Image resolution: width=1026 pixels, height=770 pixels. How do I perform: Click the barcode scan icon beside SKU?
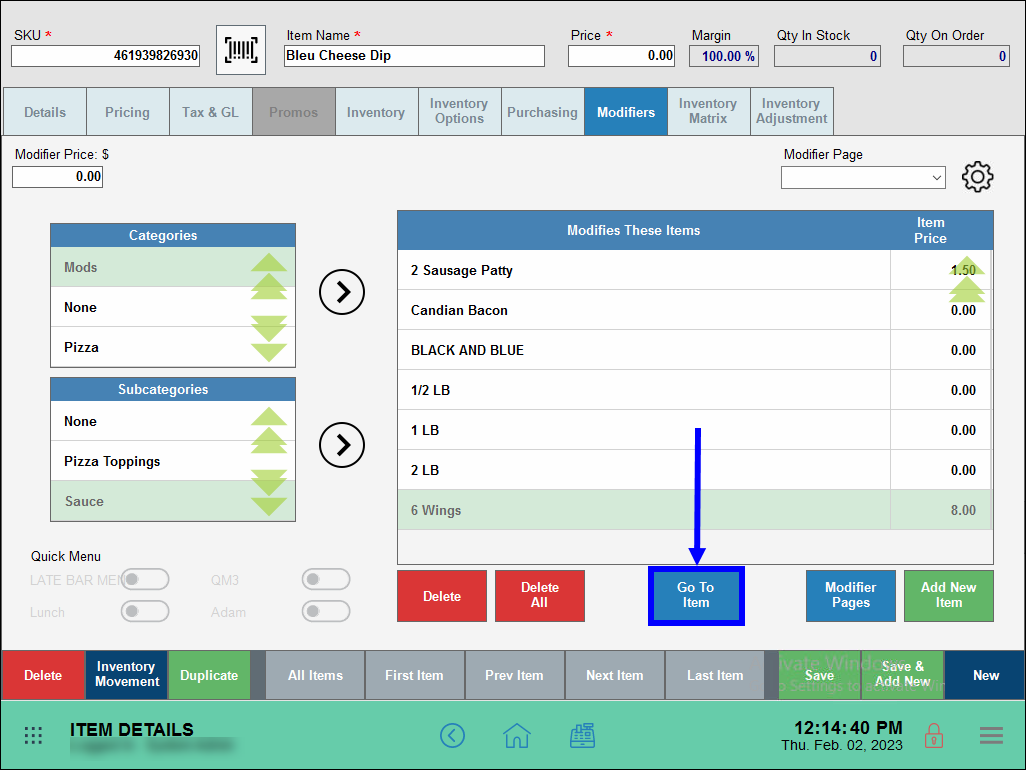(241, 50)
